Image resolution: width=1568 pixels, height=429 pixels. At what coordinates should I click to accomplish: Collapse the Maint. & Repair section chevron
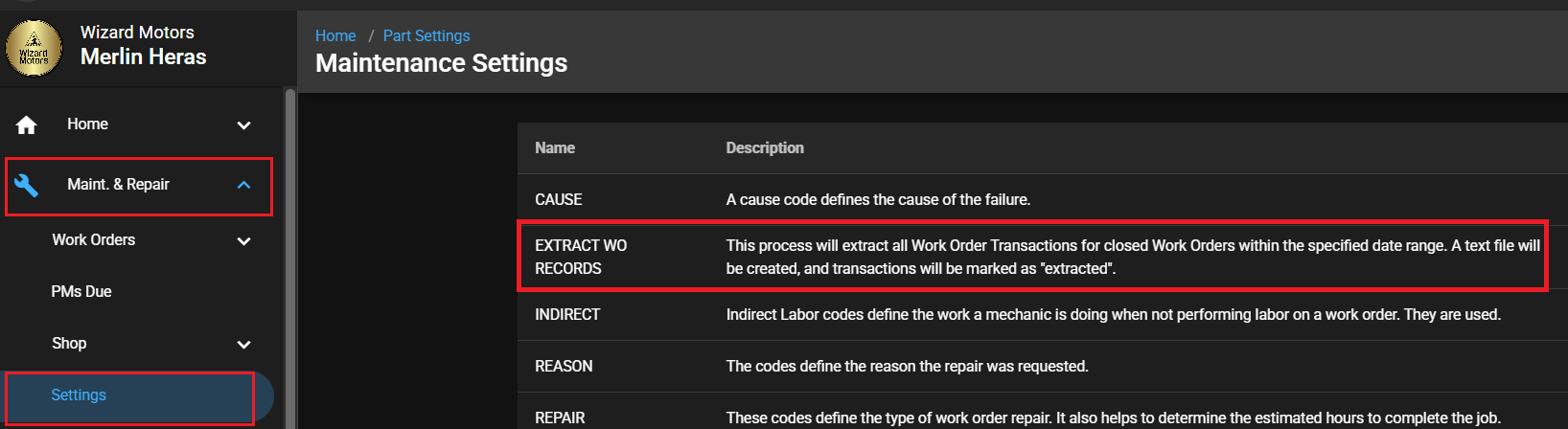click(243, 185)
